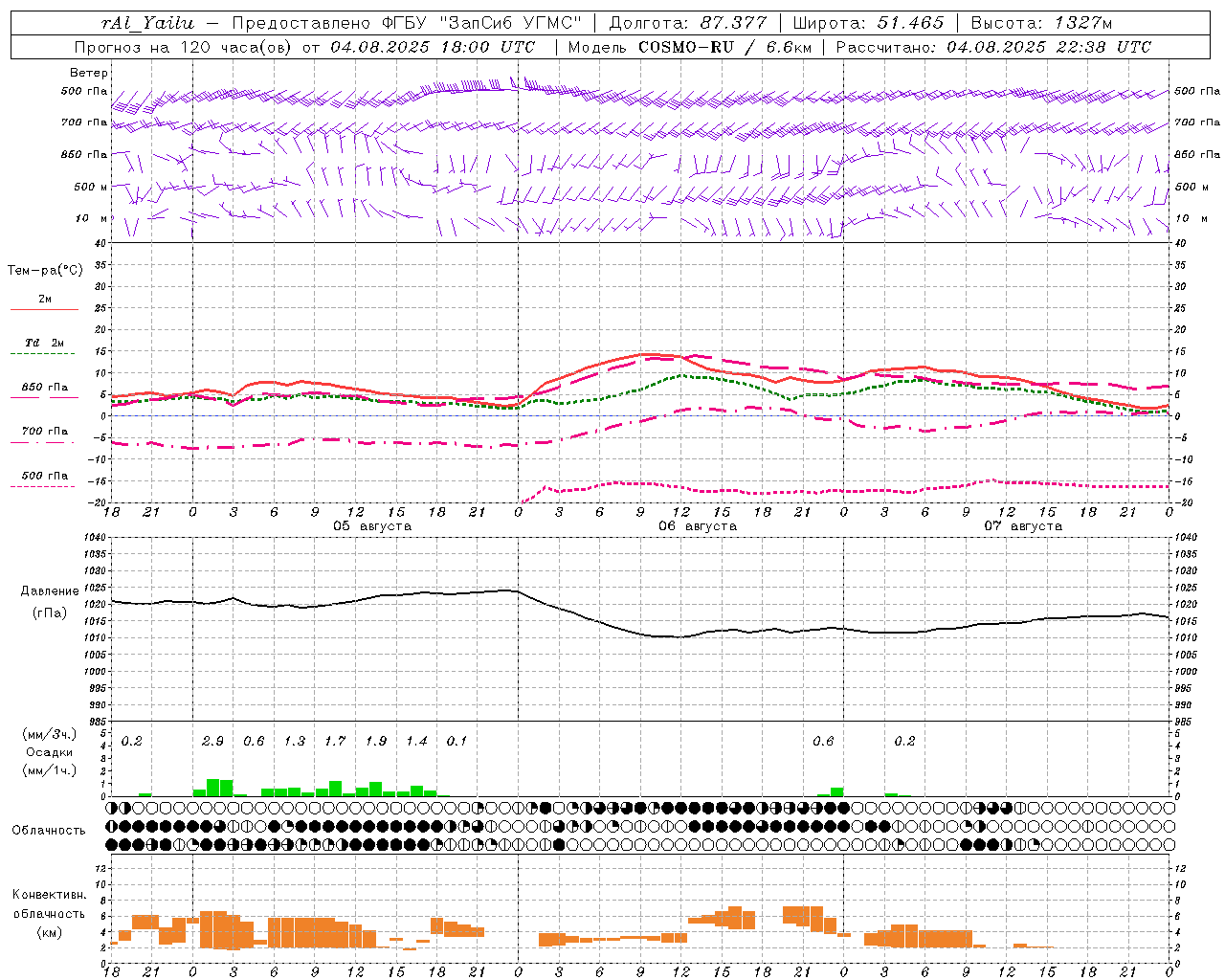Click the 07 августа date label

point(1023,526)
